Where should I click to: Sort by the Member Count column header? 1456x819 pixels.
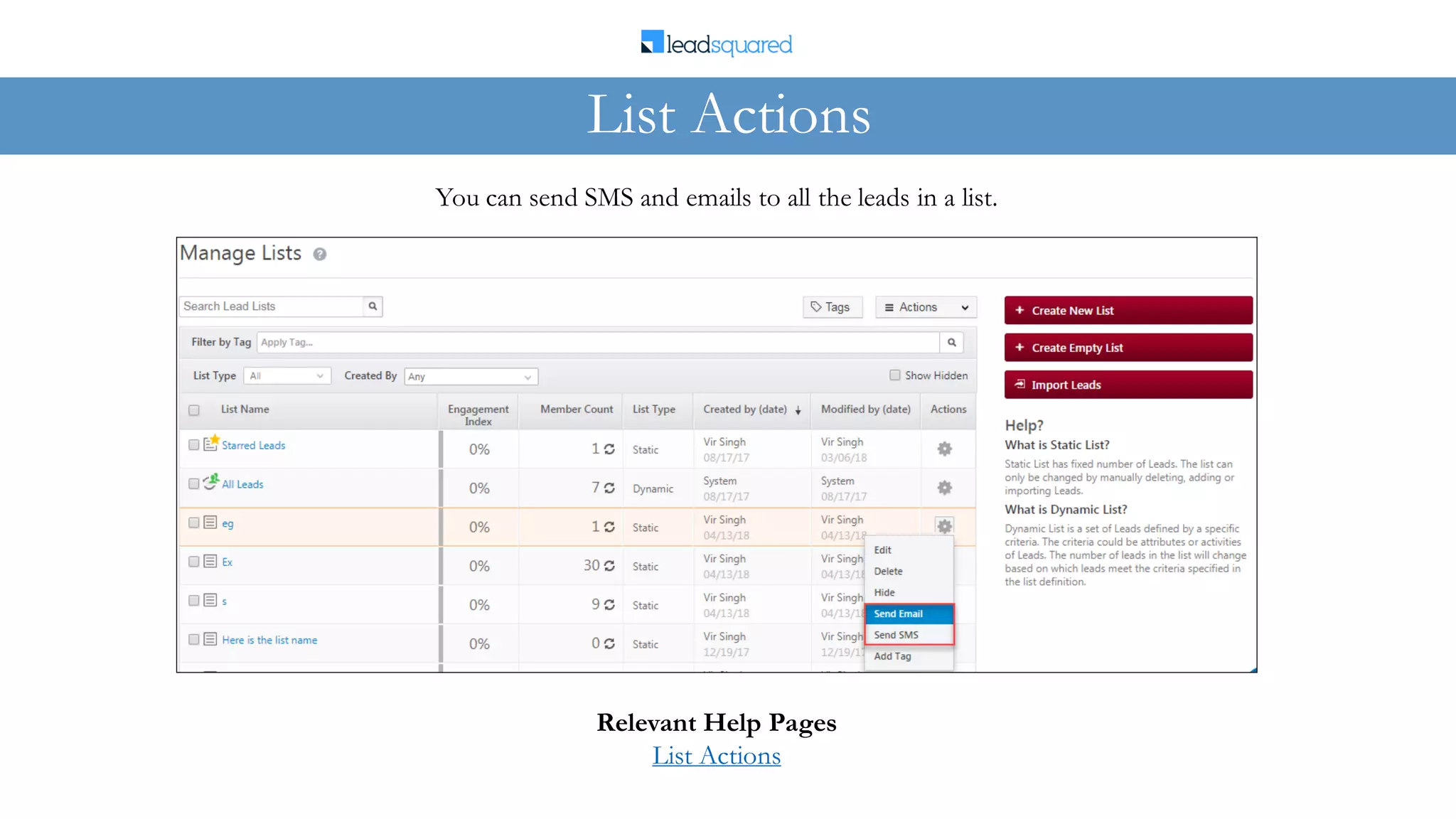pos(577,409)
